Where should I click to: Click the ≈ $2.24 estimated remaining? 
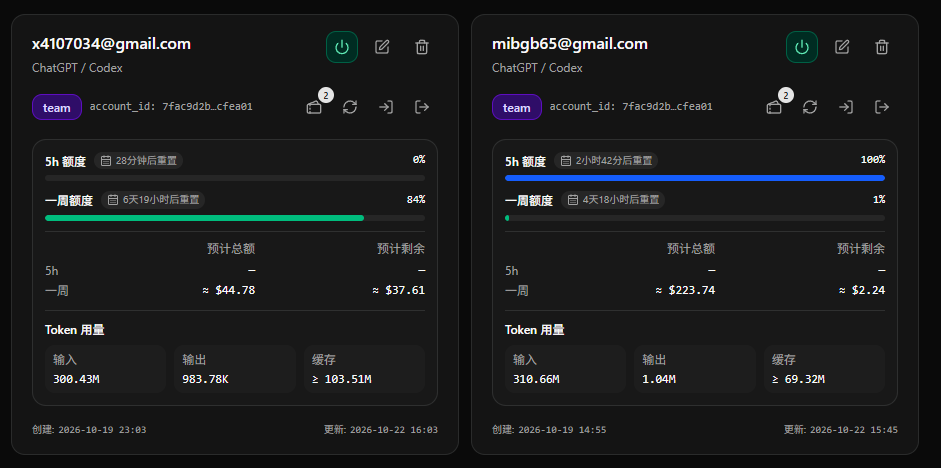tap(861, 290)
